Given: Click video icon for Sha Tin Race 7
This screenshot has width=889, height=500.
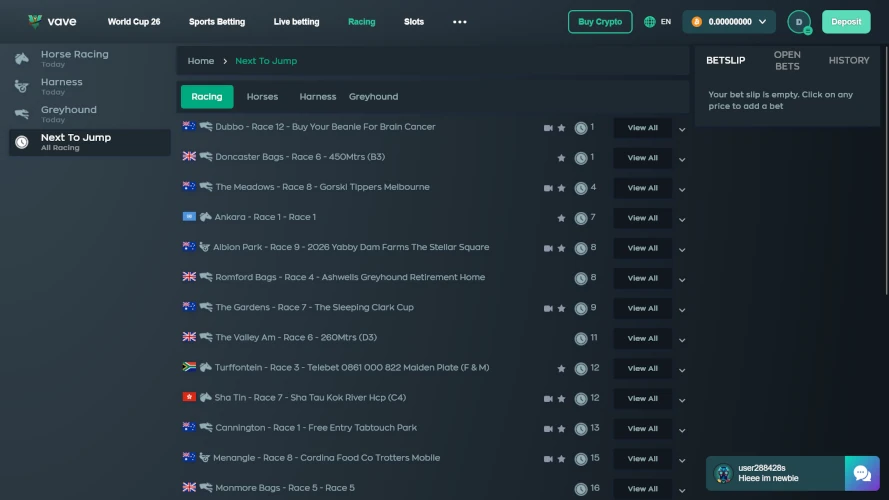Looking at the screenshot, I should coord(548,399).
